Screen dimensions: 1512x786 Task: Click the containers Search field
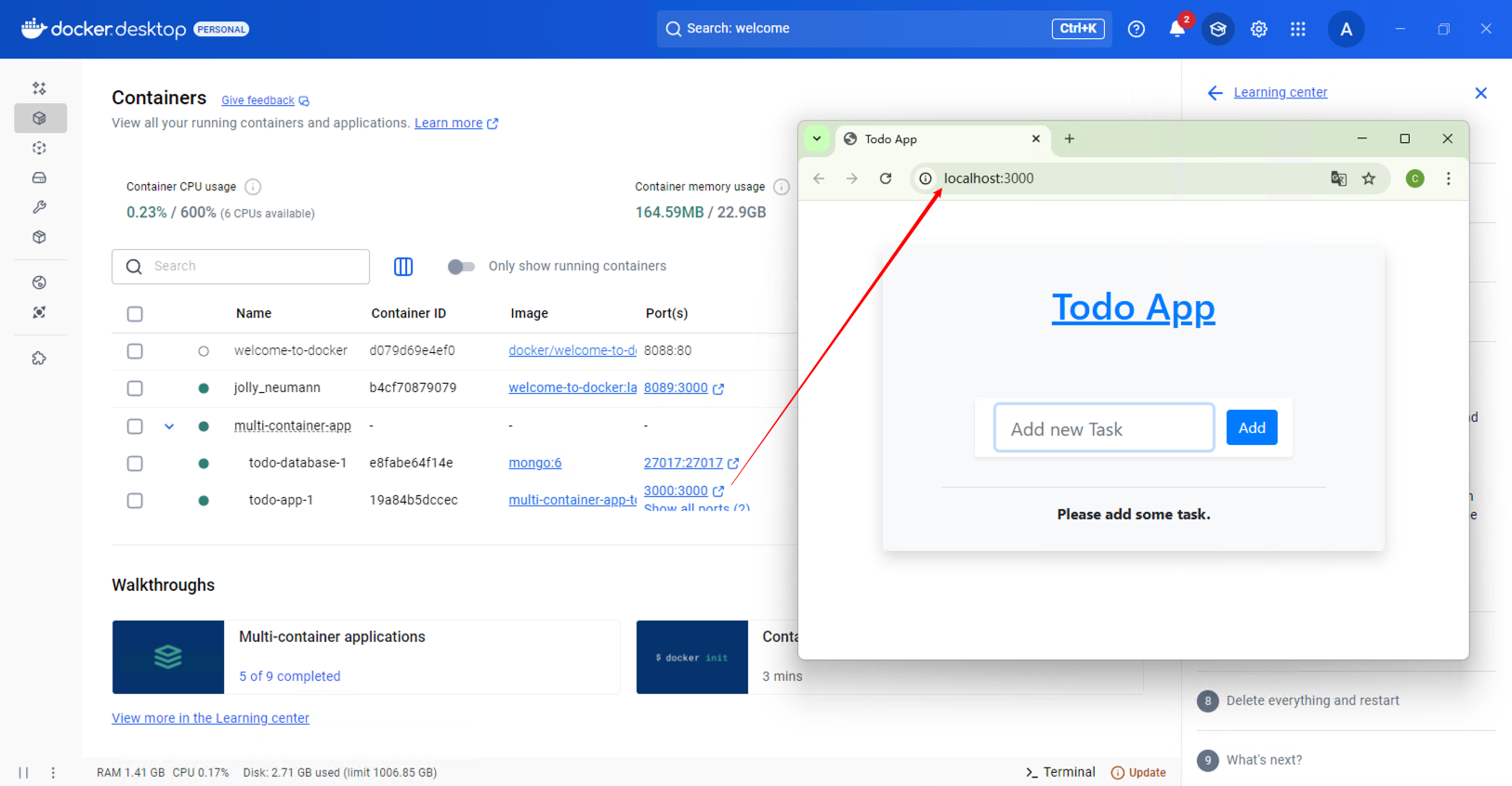pyautogui.click(x=241, y=267)
